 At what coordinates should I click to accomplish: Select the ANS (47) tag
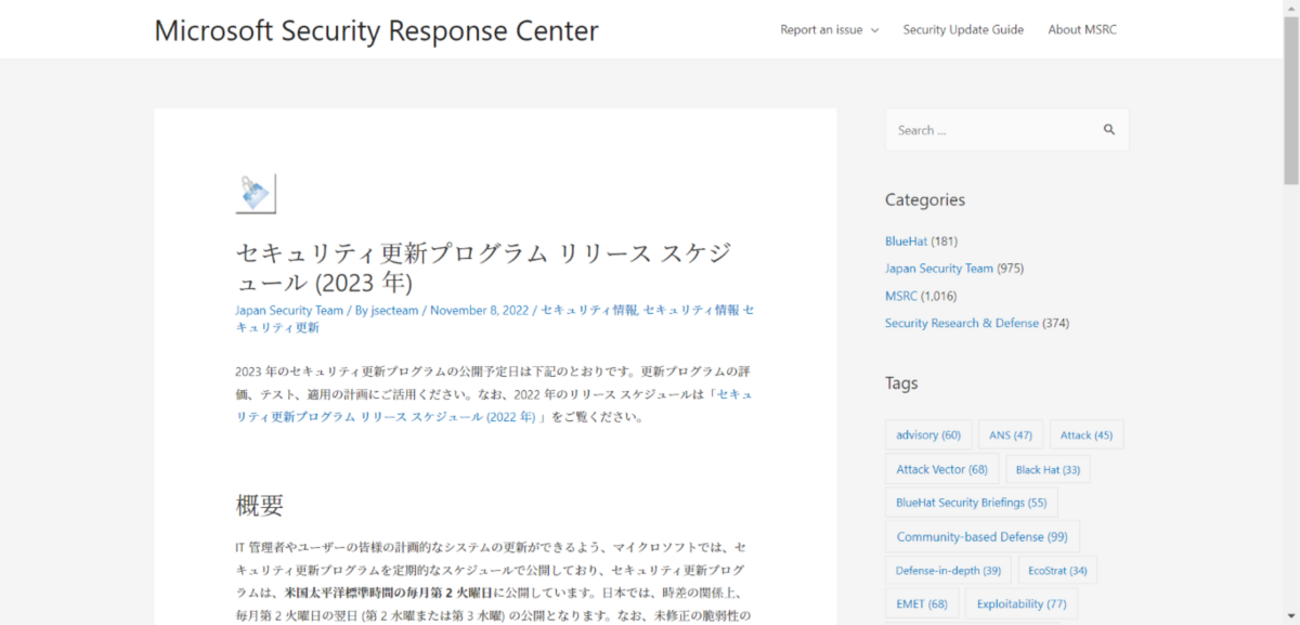pos(1010,435)
